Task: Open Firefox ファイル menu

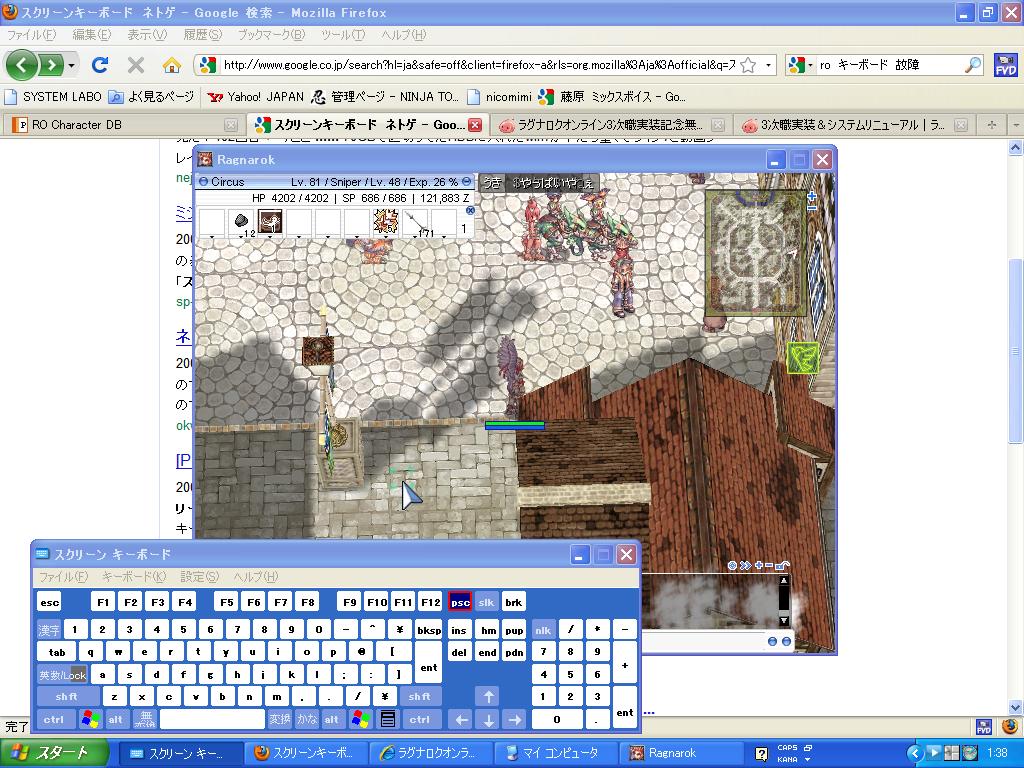Action: 31,35
